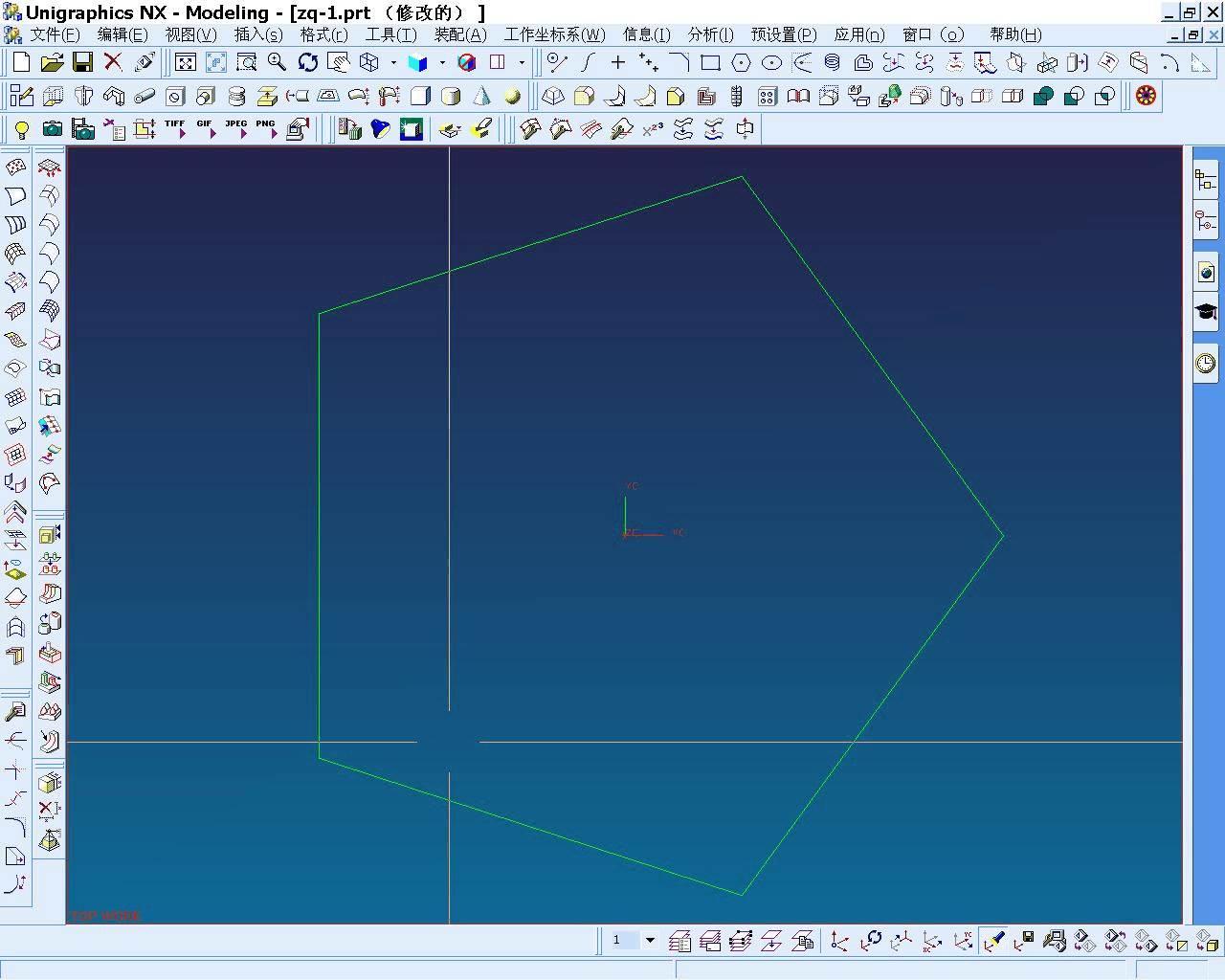1225x980 pixels.
Task: Click the WCS Rotate icon
Action: (x=870, y=941)
